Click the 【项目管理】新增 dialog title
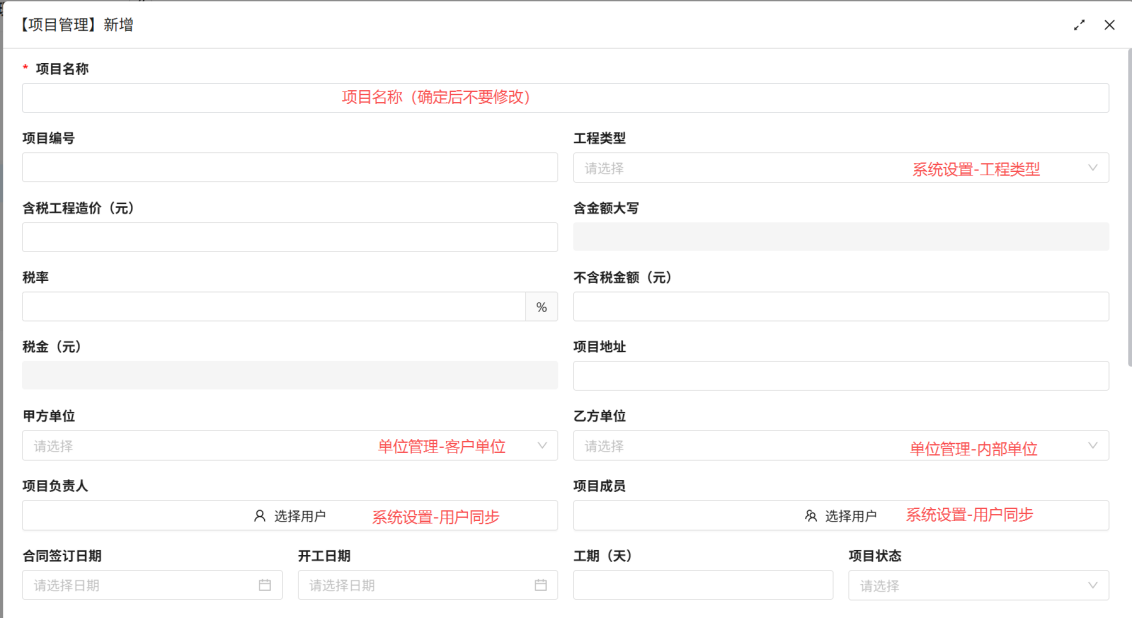This screenshot has height=618, width=1132. (74, 25)
